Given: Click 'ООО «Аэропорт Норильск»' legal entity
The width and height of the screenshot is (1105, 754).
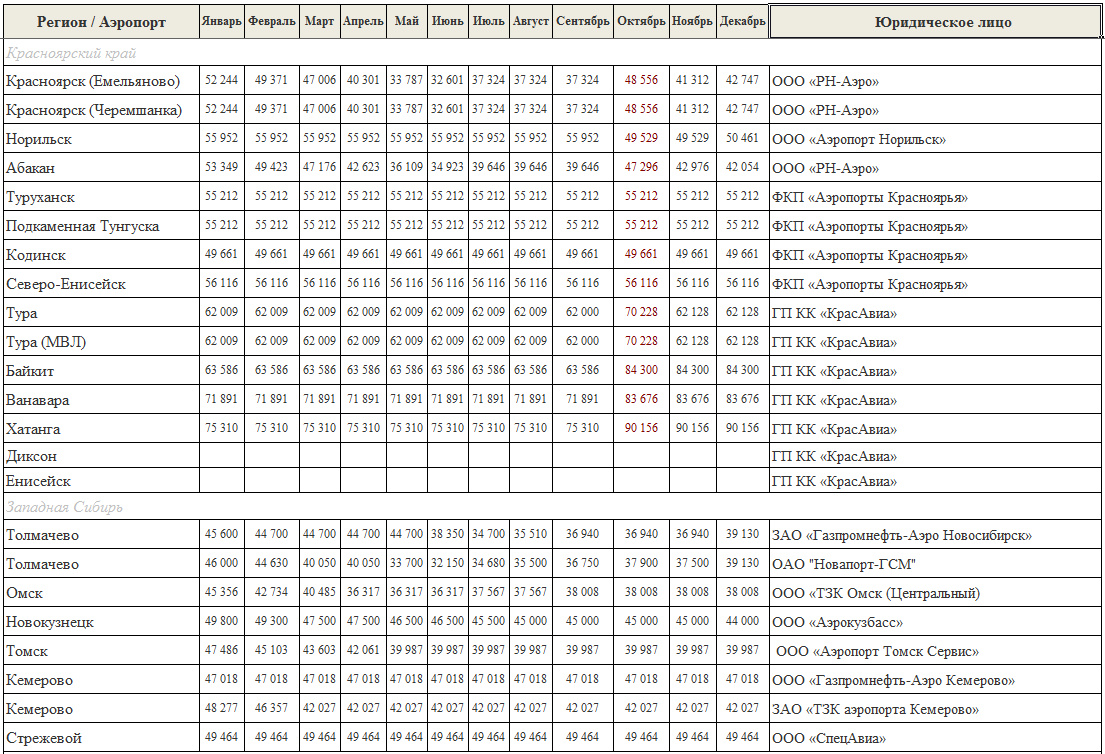Looking at the screenshot, I should pyautogui.click(x=859, y=140).
